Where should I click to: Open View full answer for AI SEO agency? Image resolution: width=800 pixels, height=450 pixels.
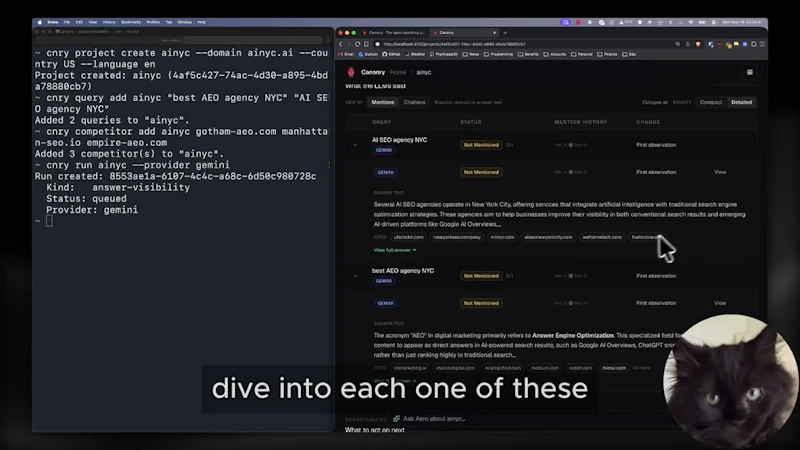click(395, 251)
